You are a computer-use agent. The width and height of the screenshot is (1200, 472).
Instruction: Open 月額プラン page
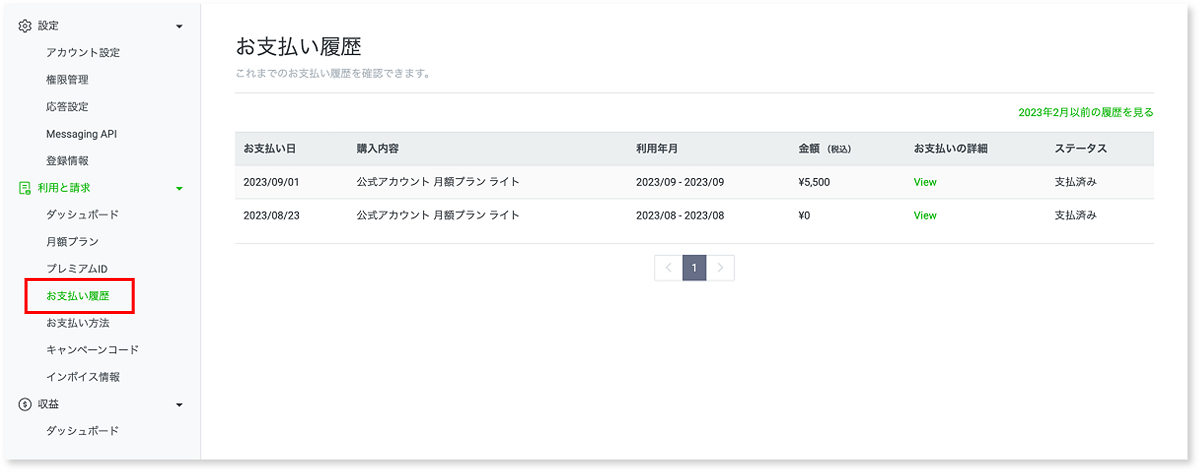tap(72, 242)
